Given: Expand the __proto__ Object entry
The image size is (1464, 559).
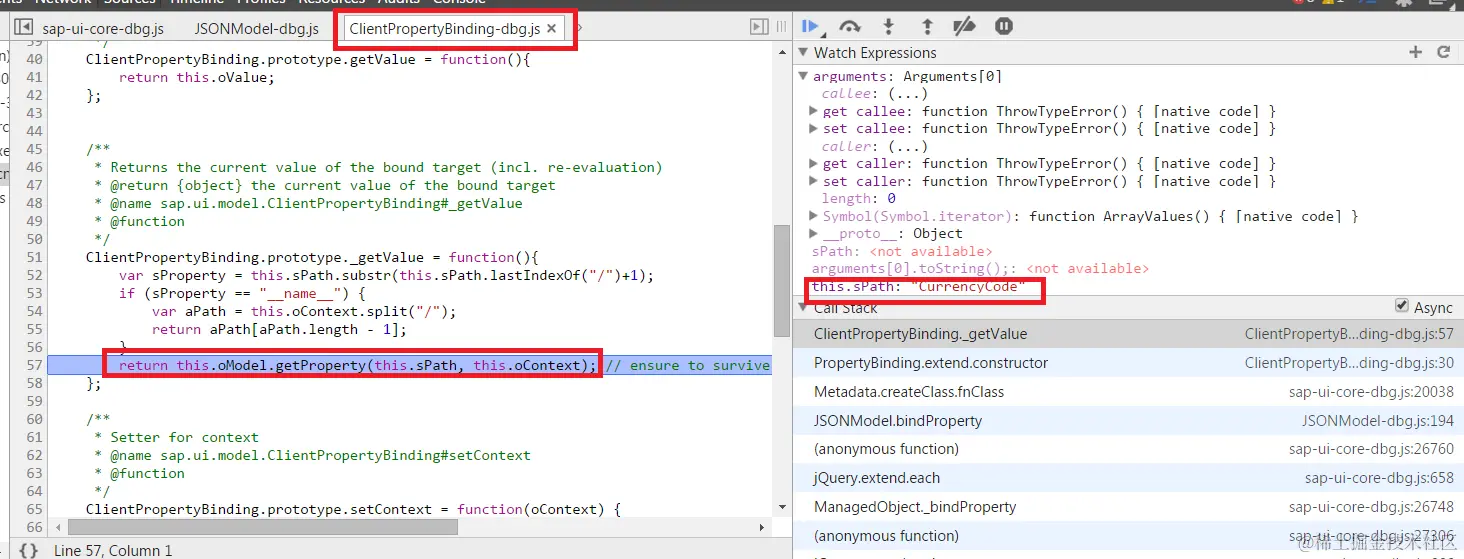Looking at the screenshot, I should [814, 233].
